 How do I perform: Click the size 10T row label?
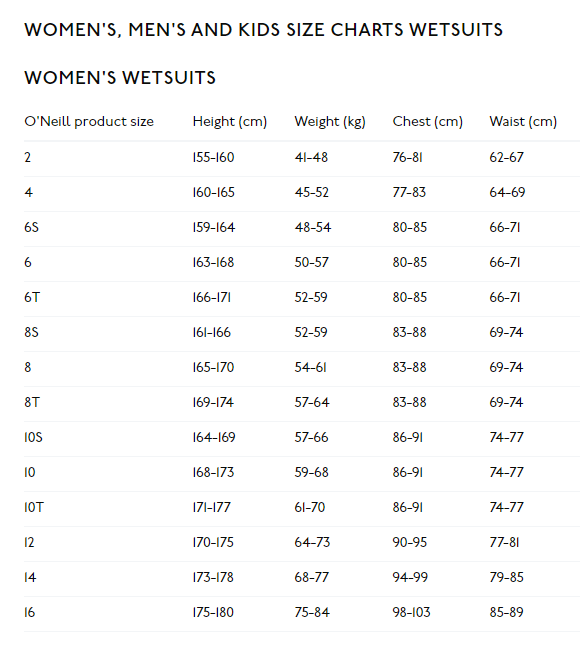34,507
